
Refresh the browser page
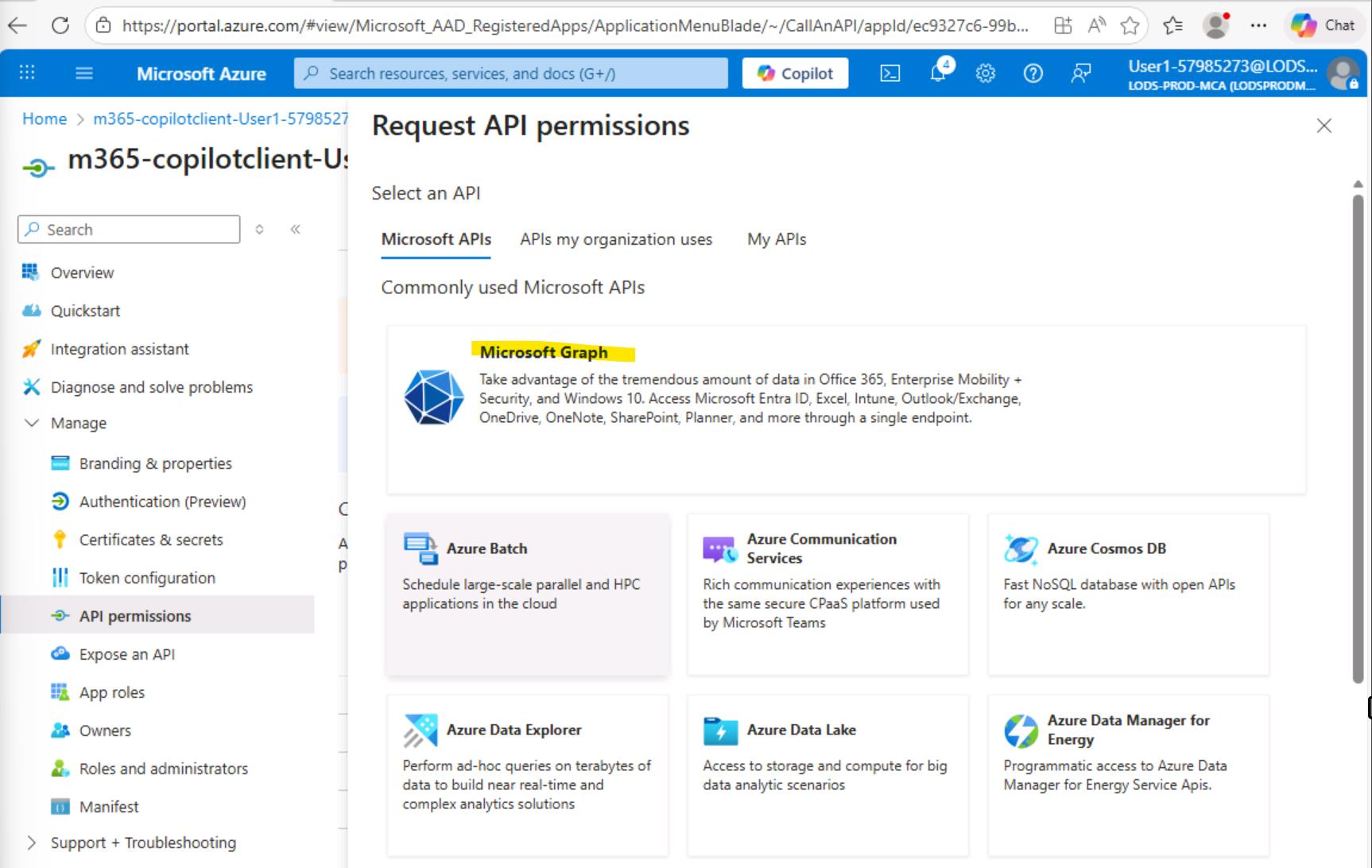click(60, 25)
